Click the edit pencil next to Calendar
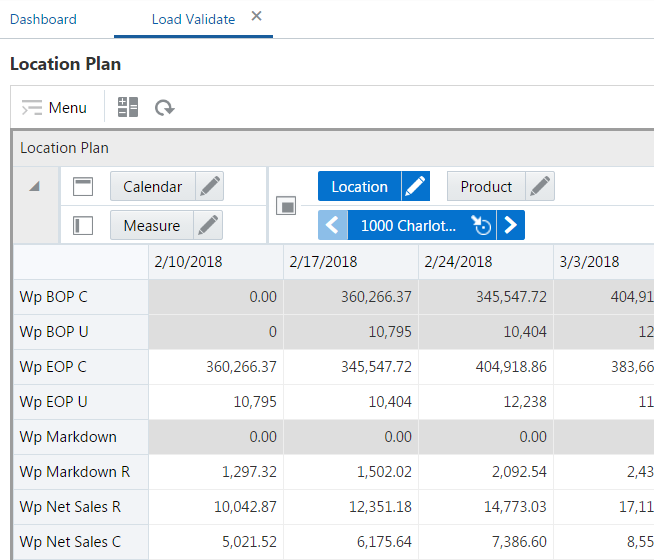The width and height of the screenshot is (654, 560). pos(209,187)
